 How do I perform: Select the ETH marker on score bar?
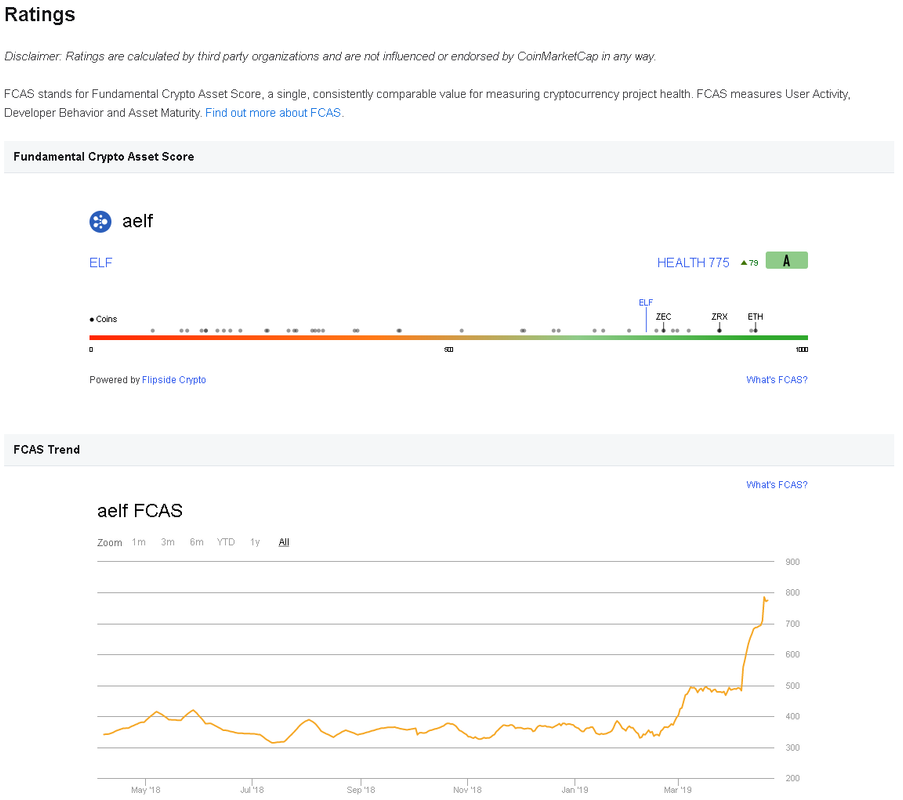tap(755, 323)
